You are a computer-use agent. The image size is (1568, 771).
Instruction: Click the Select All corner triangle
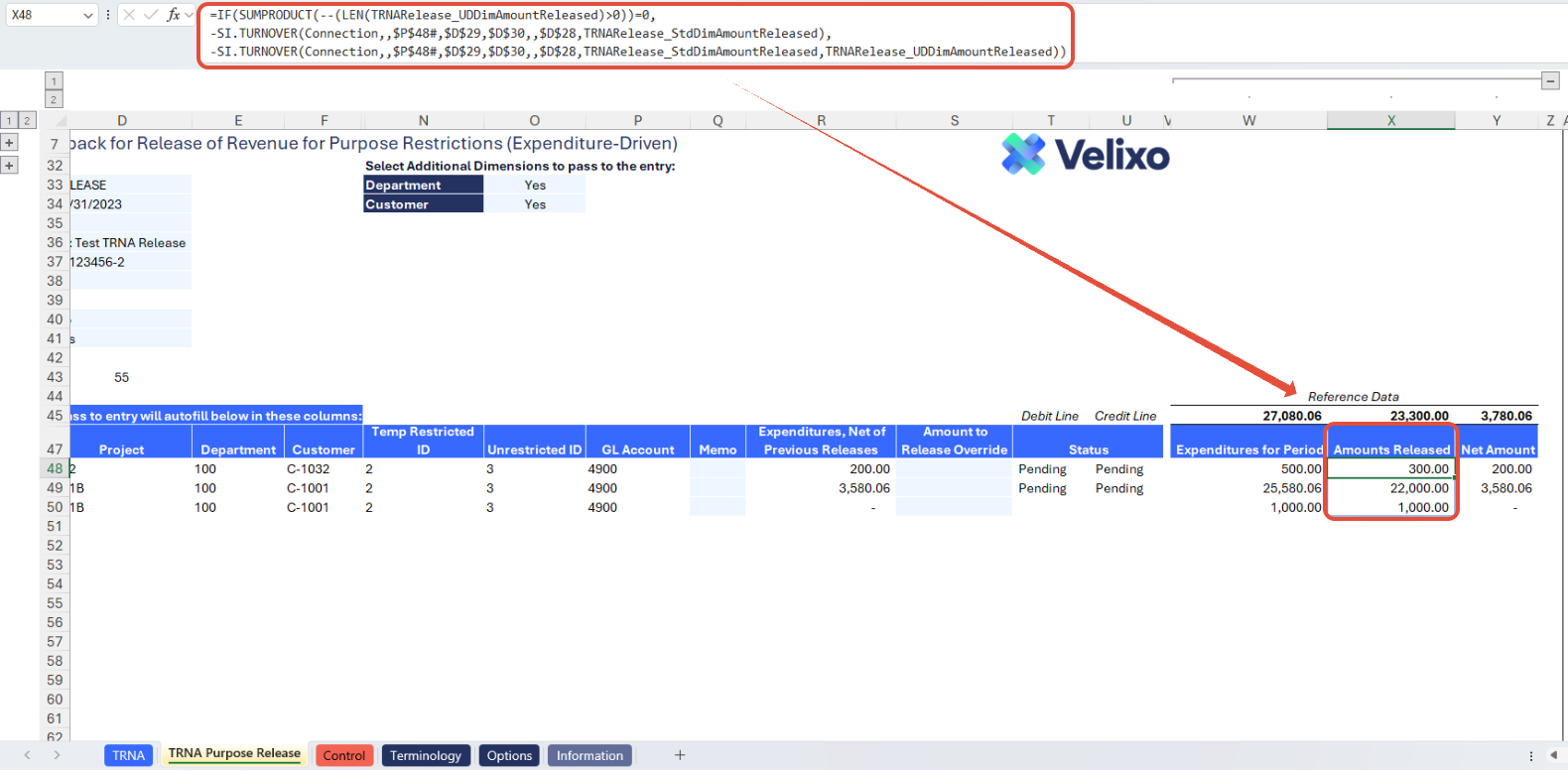(x=61, y=121)
